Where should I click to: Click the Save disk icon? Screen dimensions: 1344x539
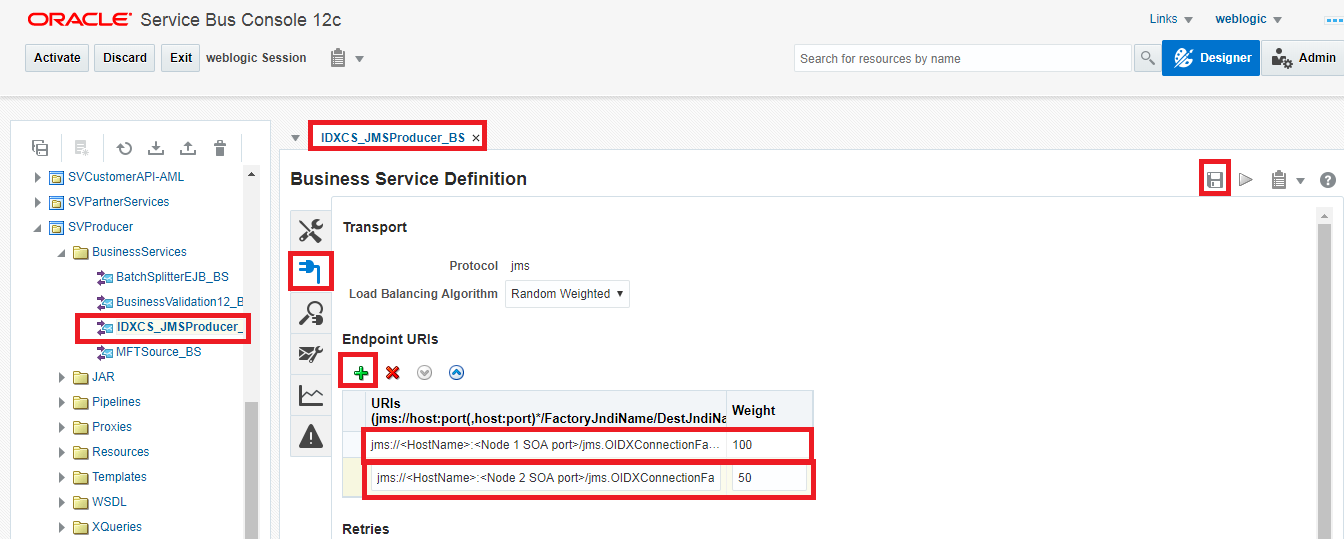tap(1215, 180)
